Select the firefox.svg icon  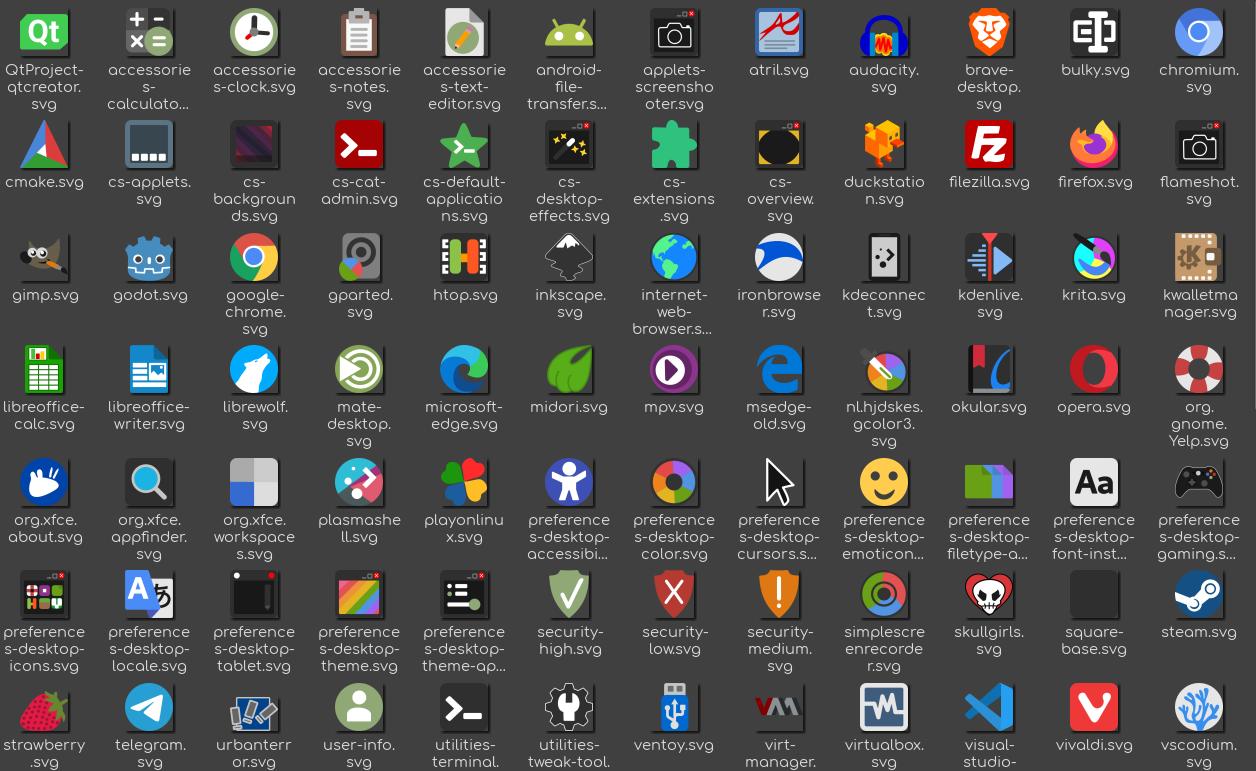(x=1094, y=145)
